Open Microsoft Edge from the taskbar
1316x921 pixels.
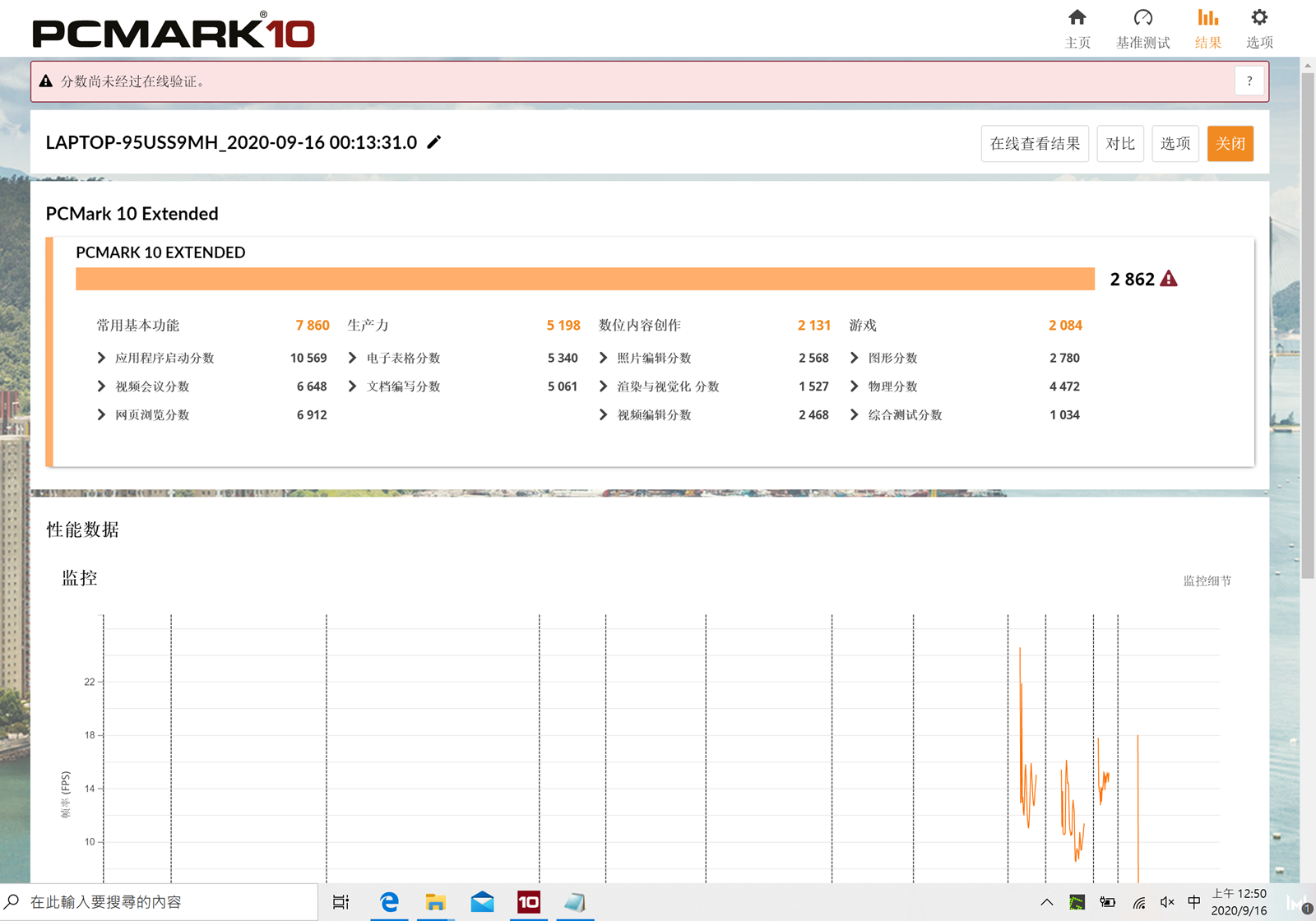tap(389, 902)
